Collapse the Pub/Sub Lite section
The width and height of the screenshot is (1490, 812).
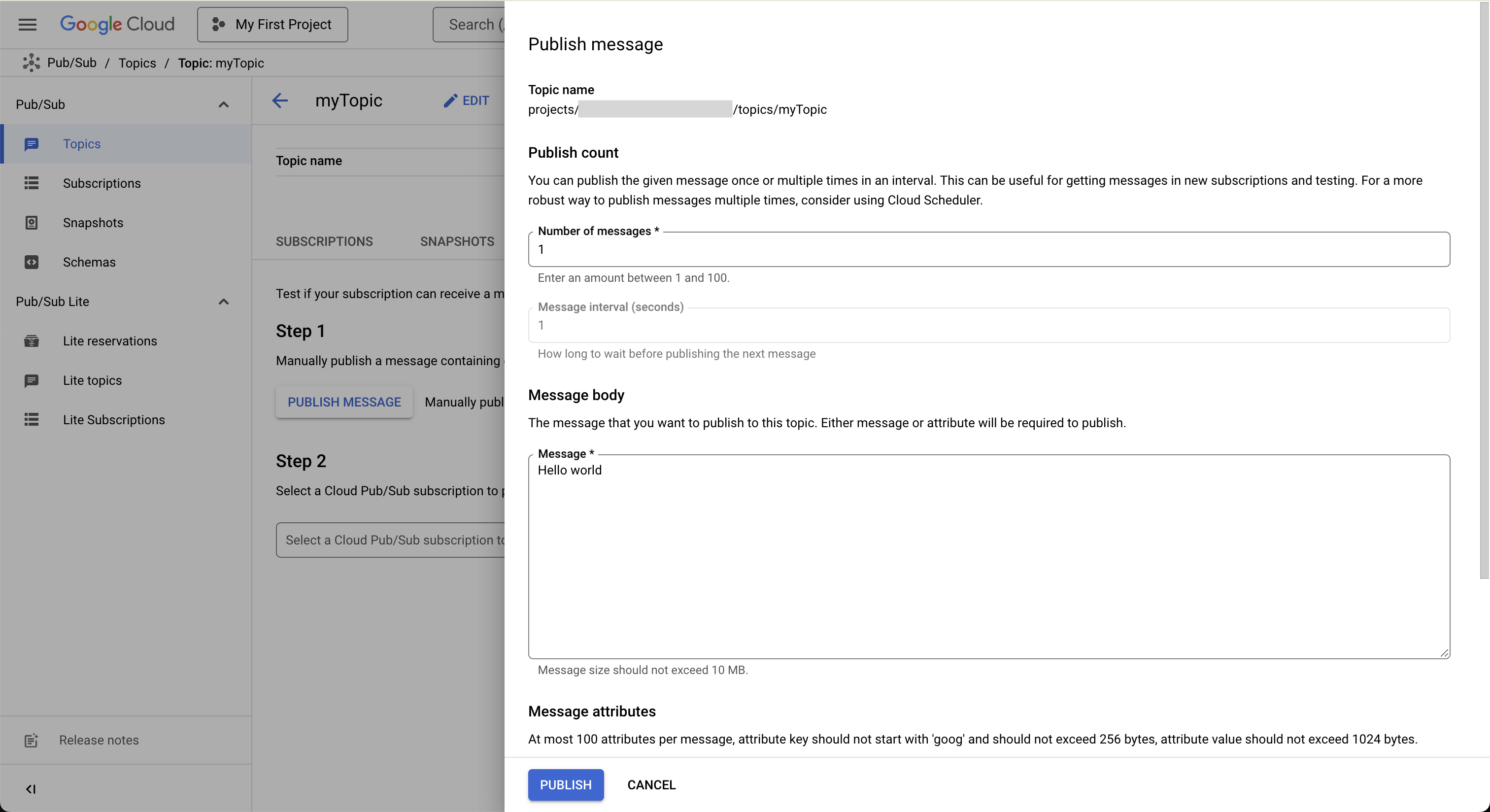coord(223,302)
